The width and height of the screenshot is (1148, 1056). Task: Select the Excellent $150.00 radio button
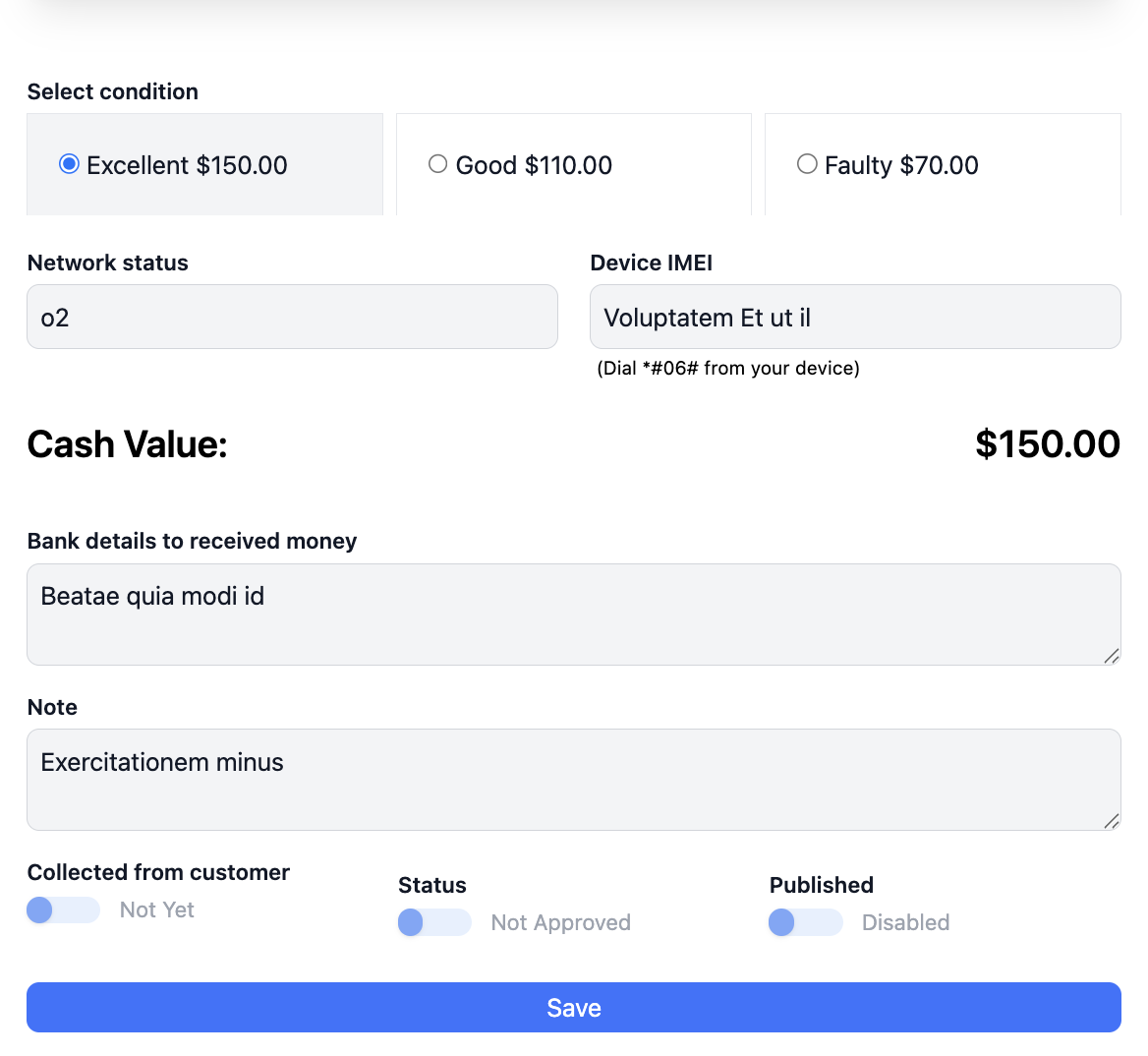69,164
